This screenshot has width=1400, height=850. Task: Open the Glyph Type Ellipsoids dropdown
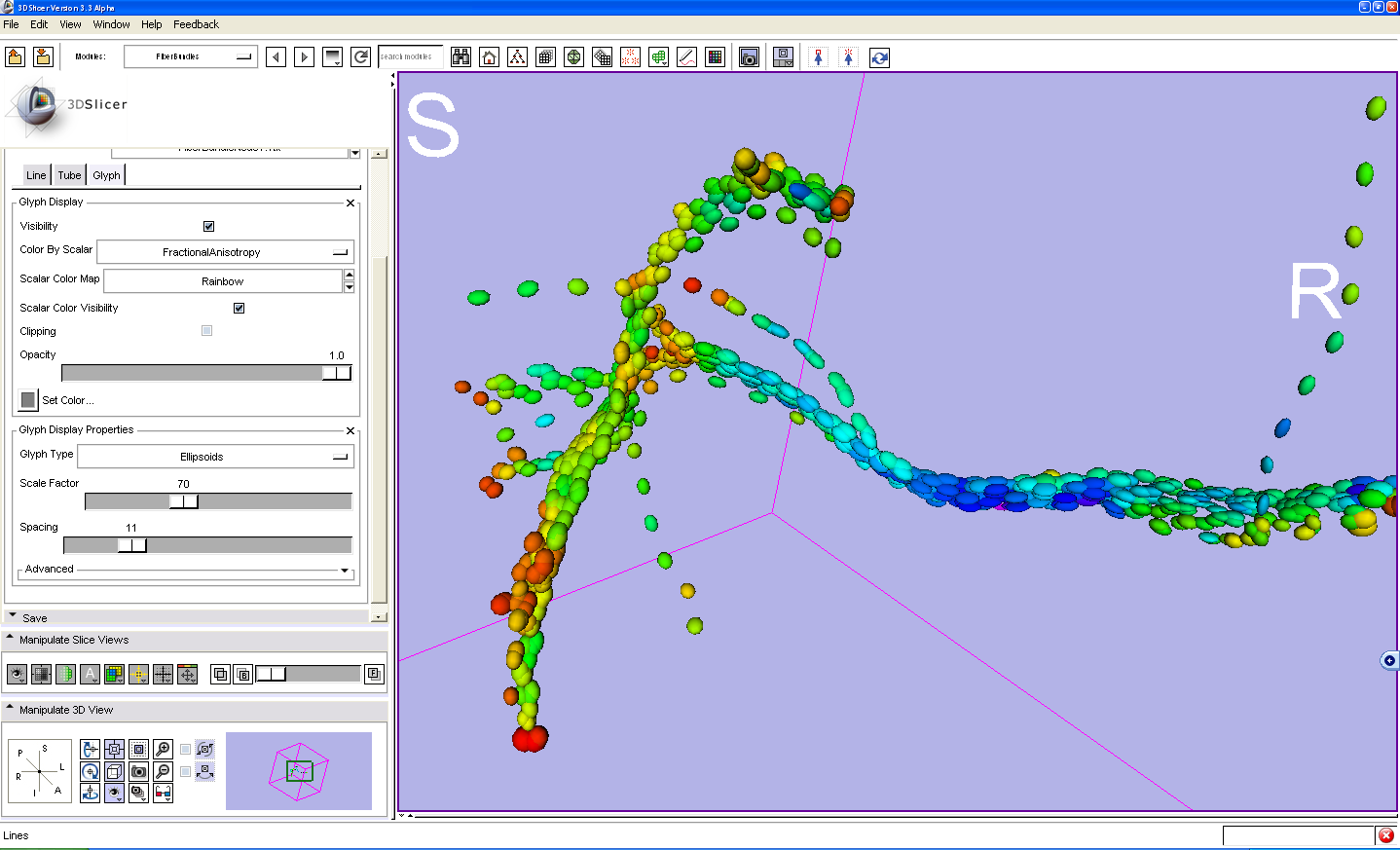215,457
